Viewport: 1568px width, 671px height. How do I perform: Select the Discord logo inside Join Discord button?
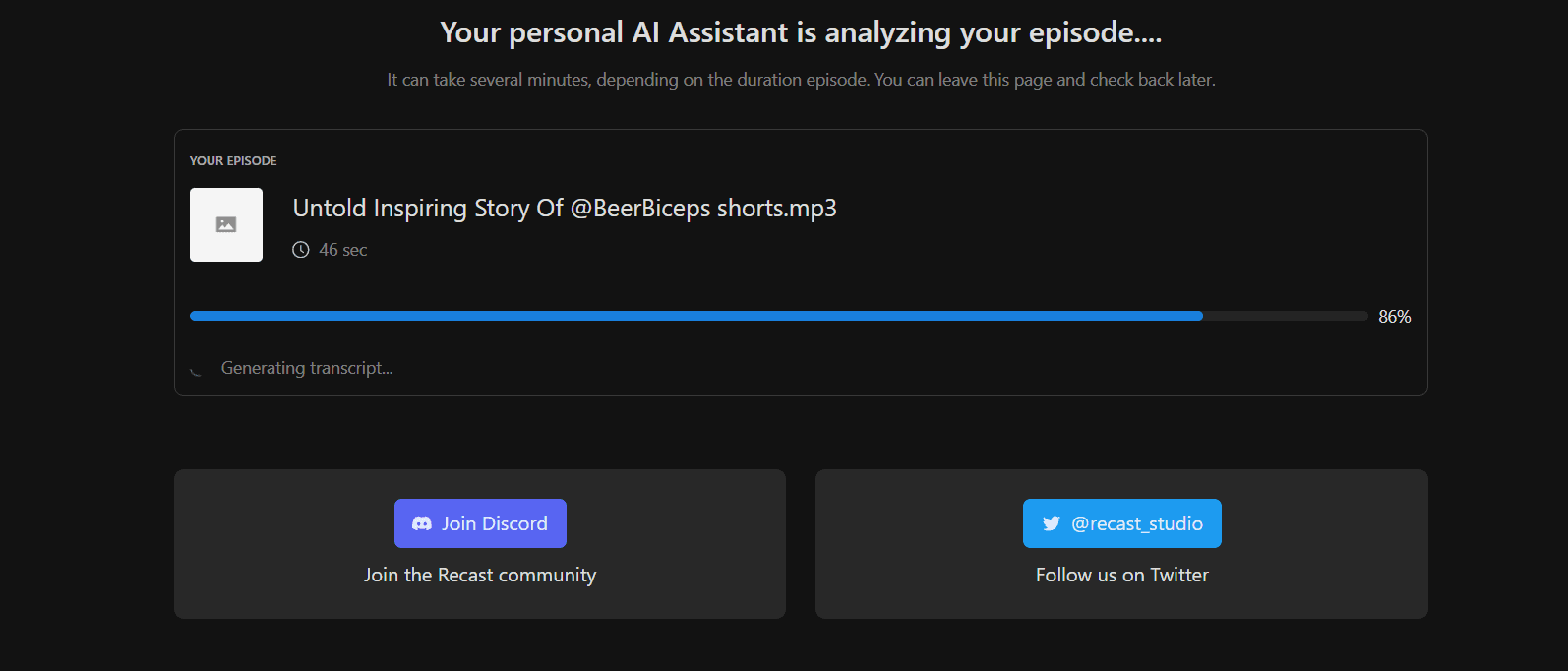pyautogui.click(x=423, y=523)
